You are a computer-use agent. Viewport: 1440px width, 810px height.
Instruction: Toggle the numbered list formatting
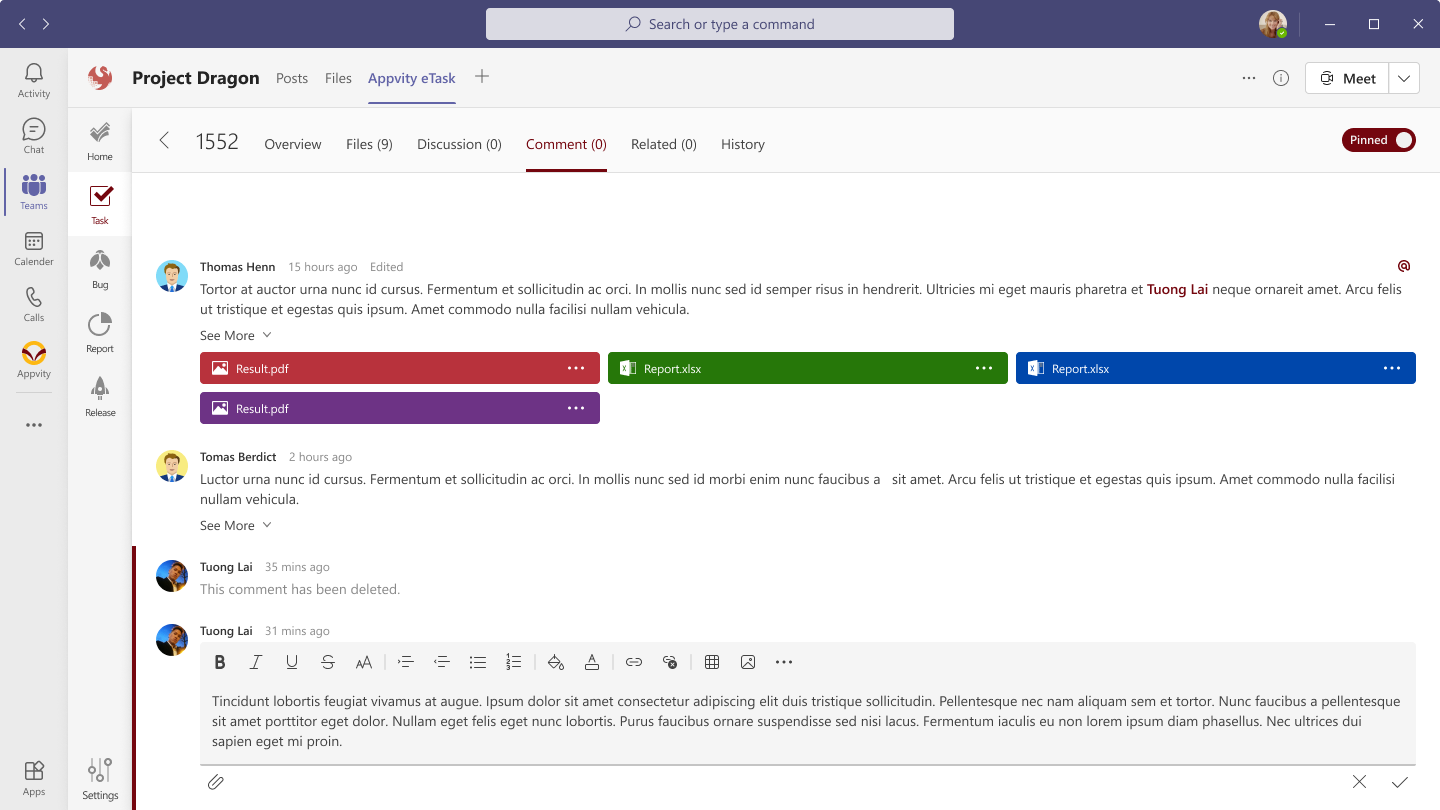513,661
